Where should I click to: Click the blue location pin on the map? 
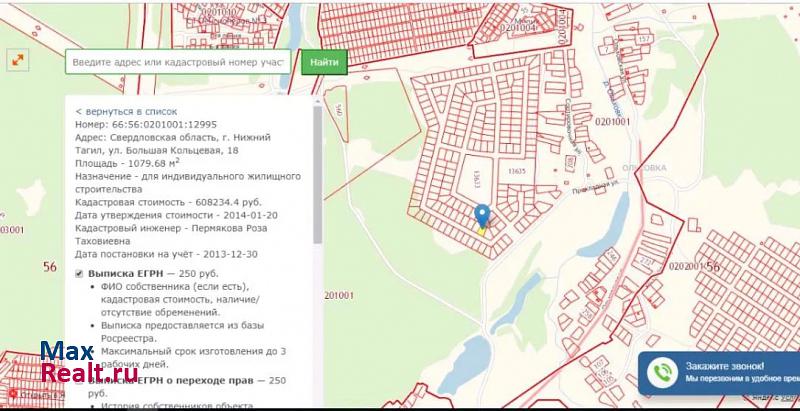(482, 217)
